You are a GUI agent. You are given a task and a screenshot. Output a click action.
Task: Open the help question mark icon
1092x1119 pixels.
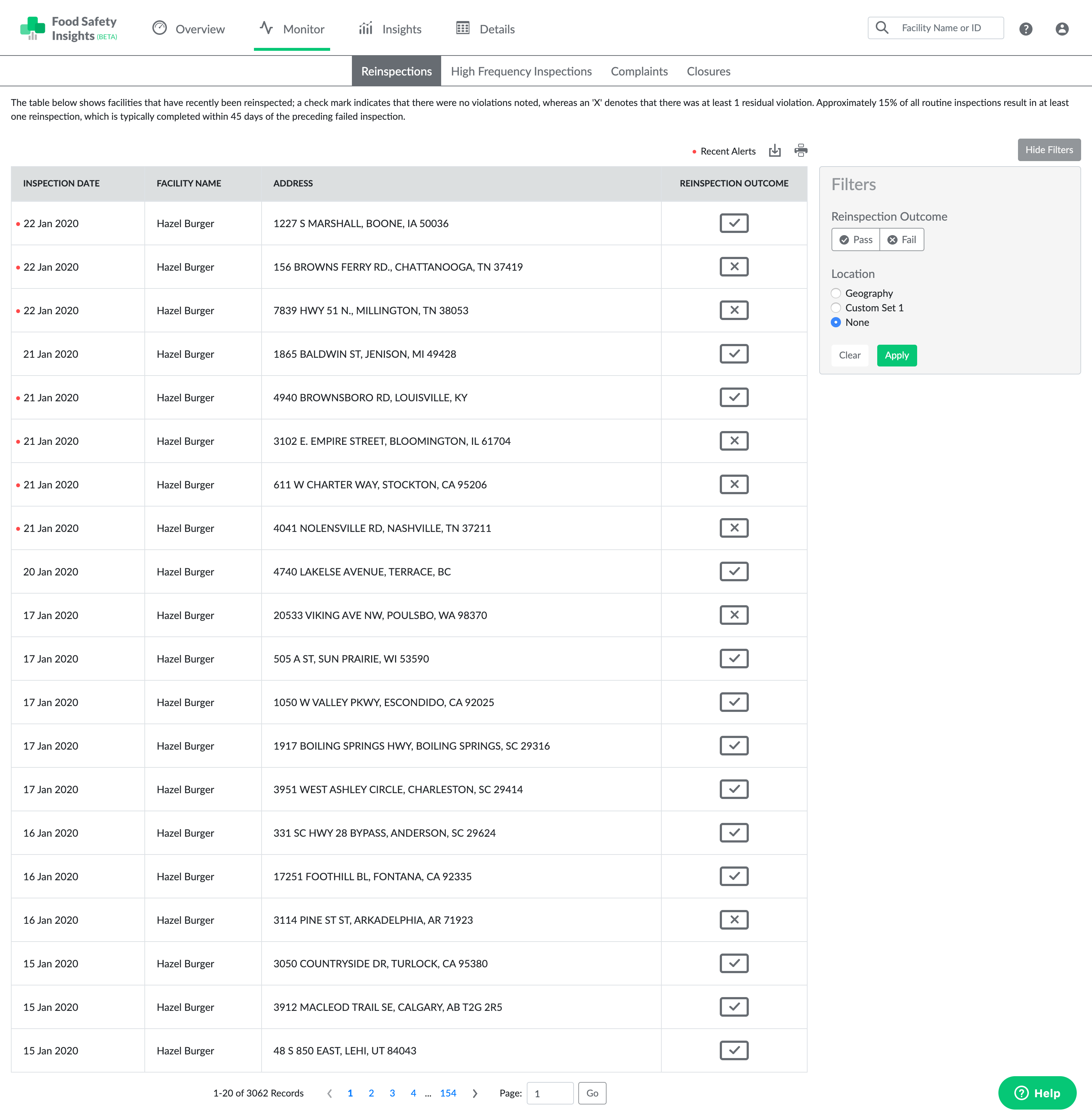[x=1026, y=29]
